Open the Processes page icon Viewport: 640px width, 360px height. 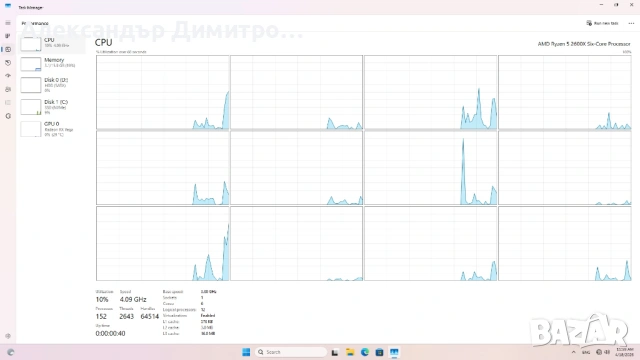[x=8, y=36]
